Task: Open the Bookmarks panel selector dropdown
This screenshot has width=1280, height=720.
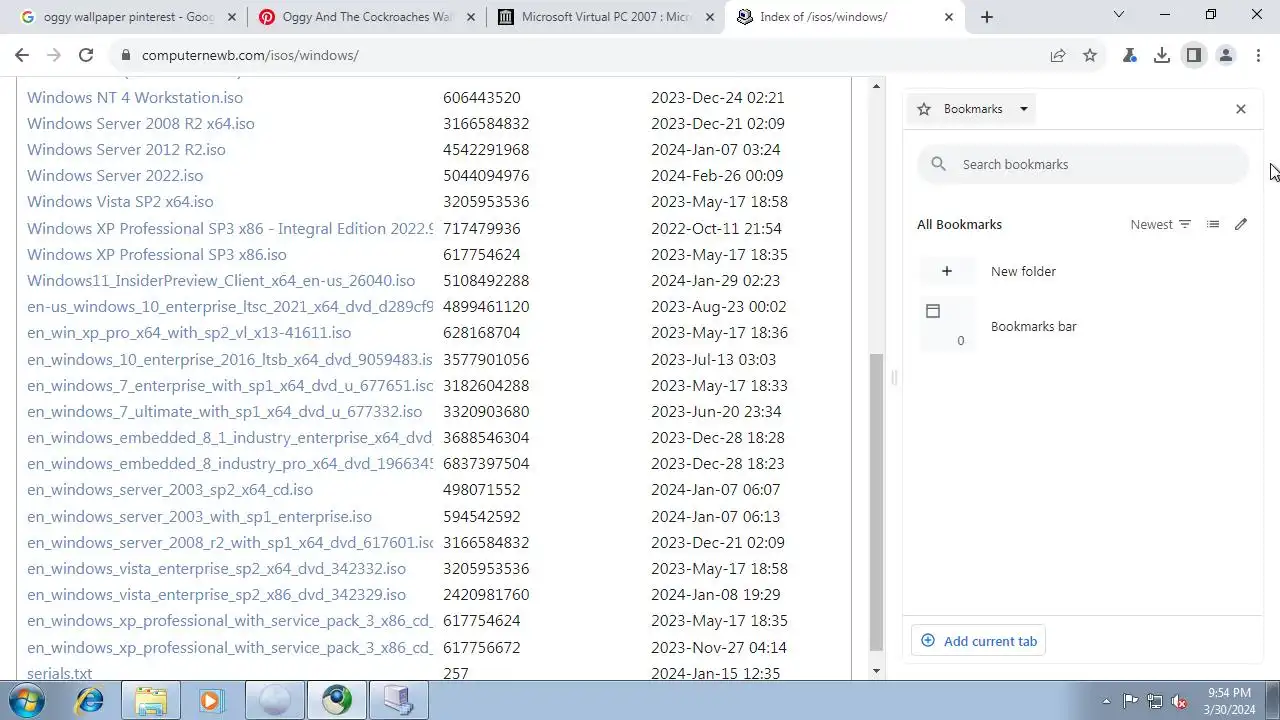Action: (x=973, y=109)
